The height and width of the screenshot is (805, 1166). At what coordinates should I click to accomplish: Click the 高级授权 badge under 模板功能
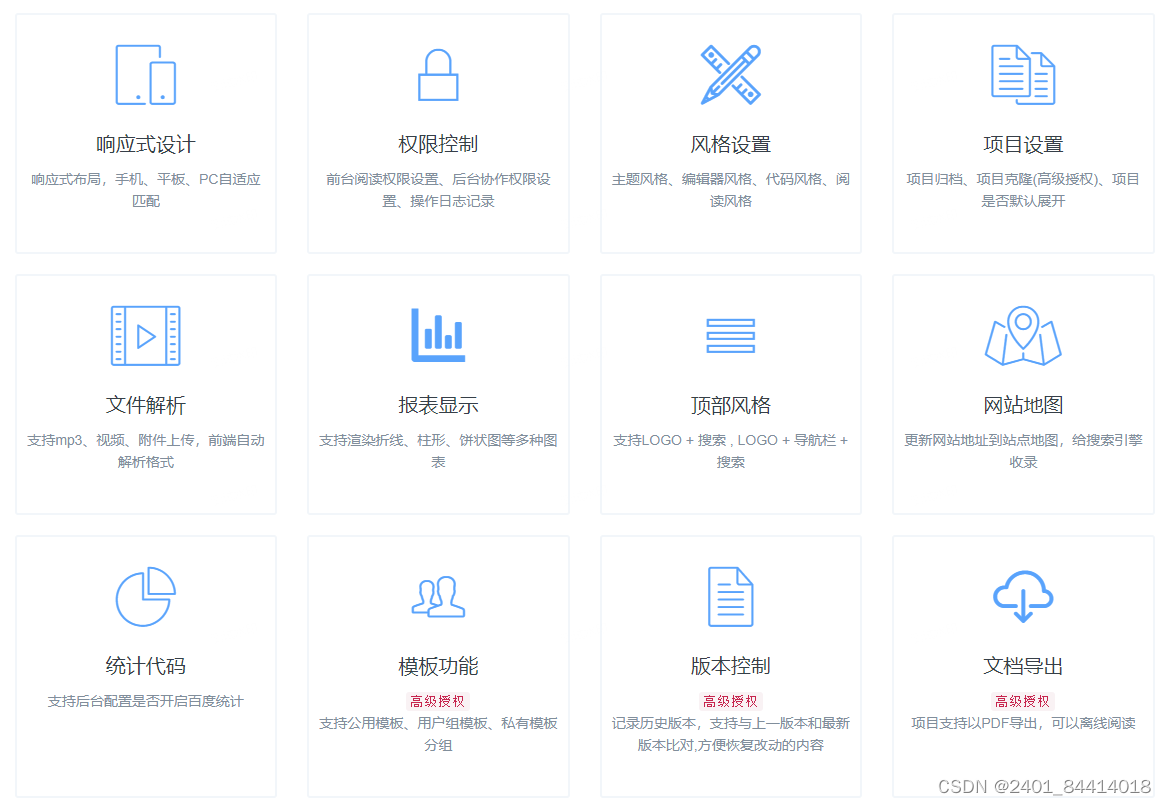pos(437,701)
